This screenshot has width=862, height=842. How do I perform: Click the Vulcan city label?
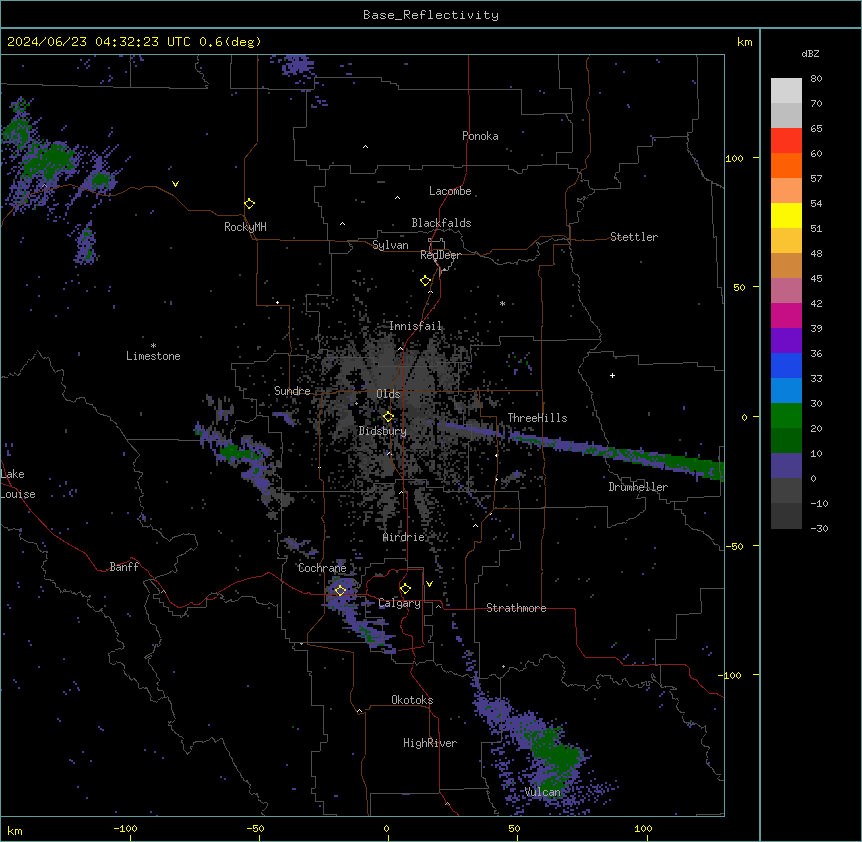pyautogui.click(x=543, y=792)
